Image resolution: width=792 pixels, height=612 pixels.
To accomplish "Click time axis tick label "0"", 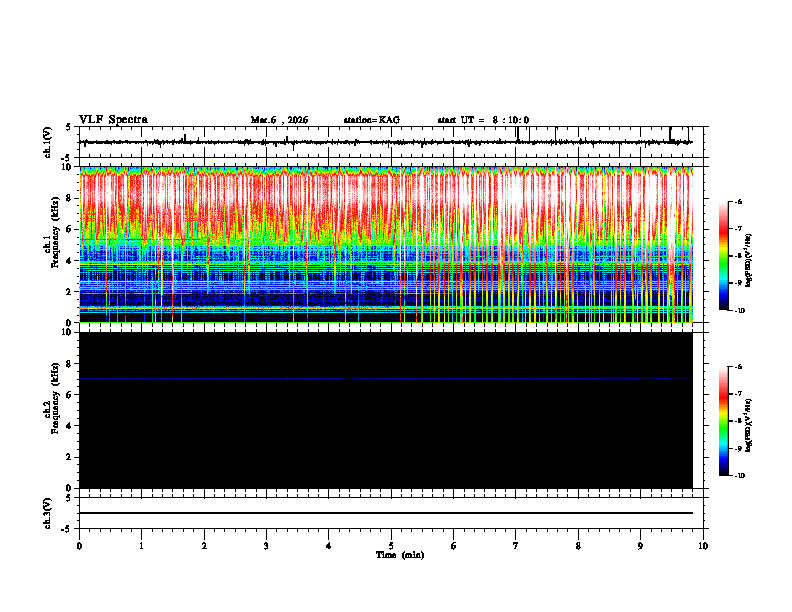I will pyautogui.click(x=79, y=546).
